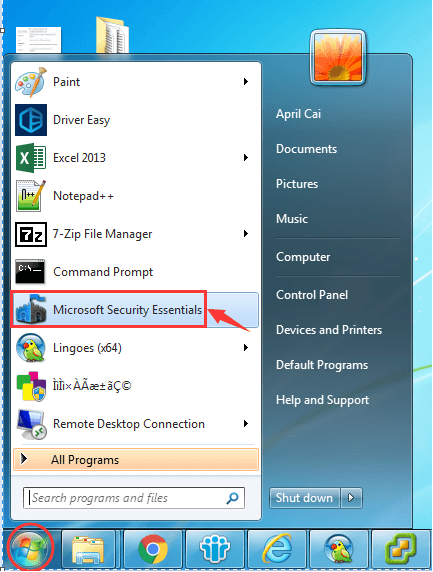Open shutdown options arrow menu
This screenshot has width=433, height=572.
(x=351, y=498)
